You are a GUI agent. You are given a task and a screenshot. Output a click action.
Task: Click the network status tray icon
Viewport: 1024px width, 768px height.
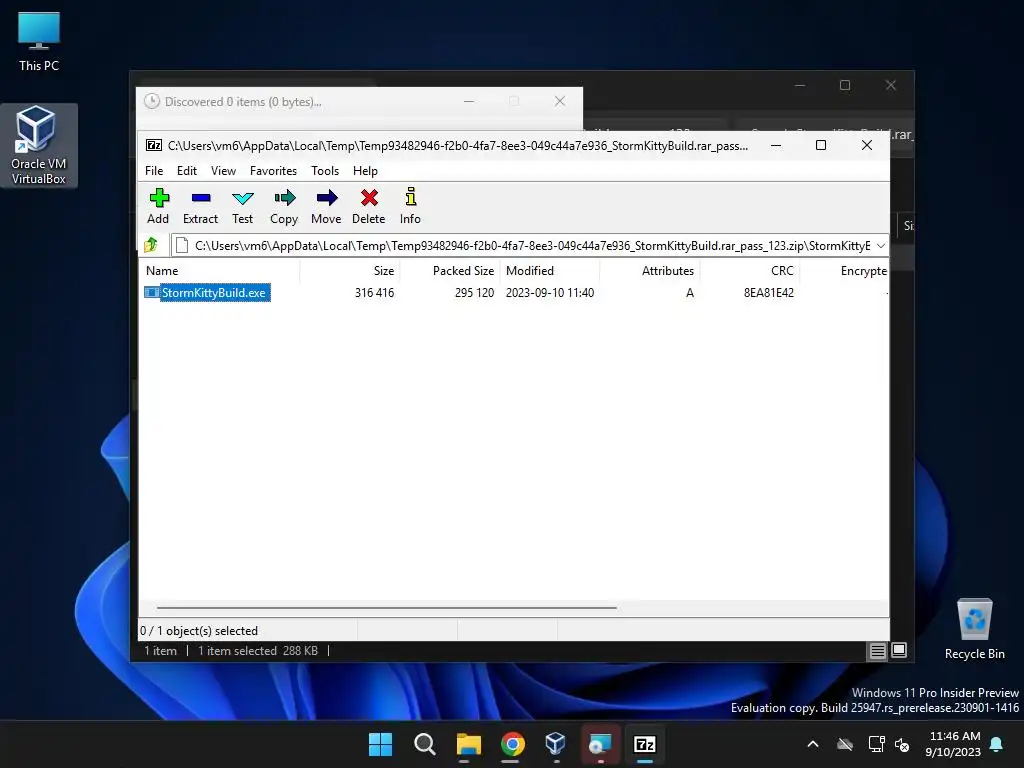876,744
